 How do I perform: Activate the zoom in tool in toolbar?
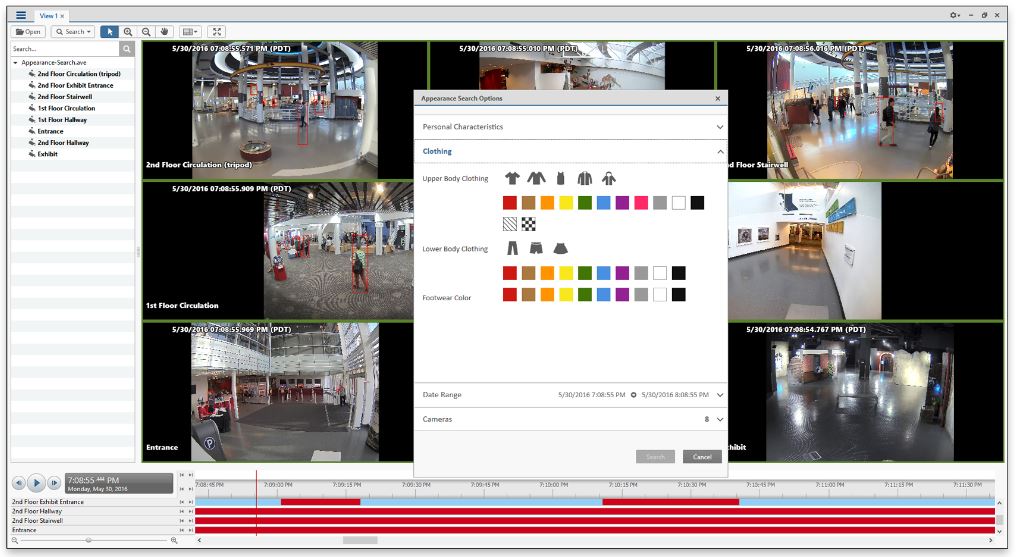click(x=128, y=31)
